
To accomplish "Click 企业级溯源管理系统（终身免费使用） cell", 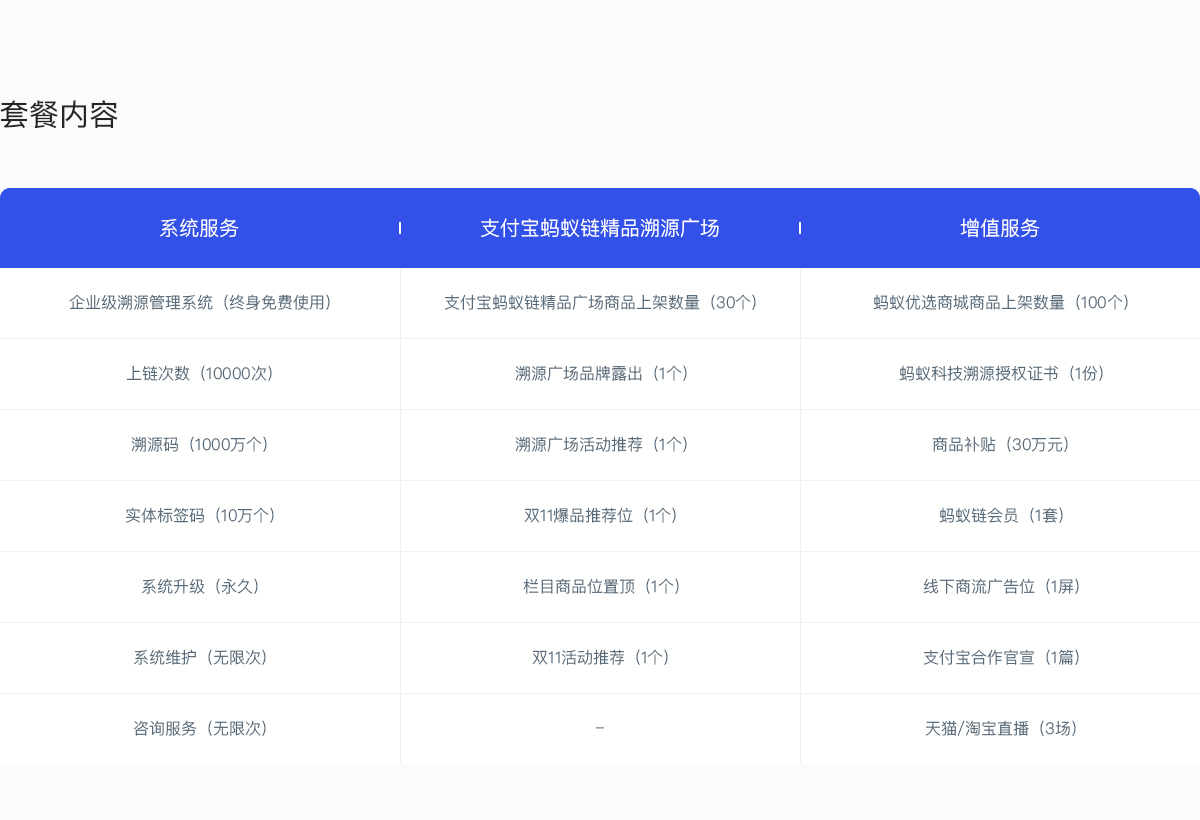I will (x=200, y=303).
